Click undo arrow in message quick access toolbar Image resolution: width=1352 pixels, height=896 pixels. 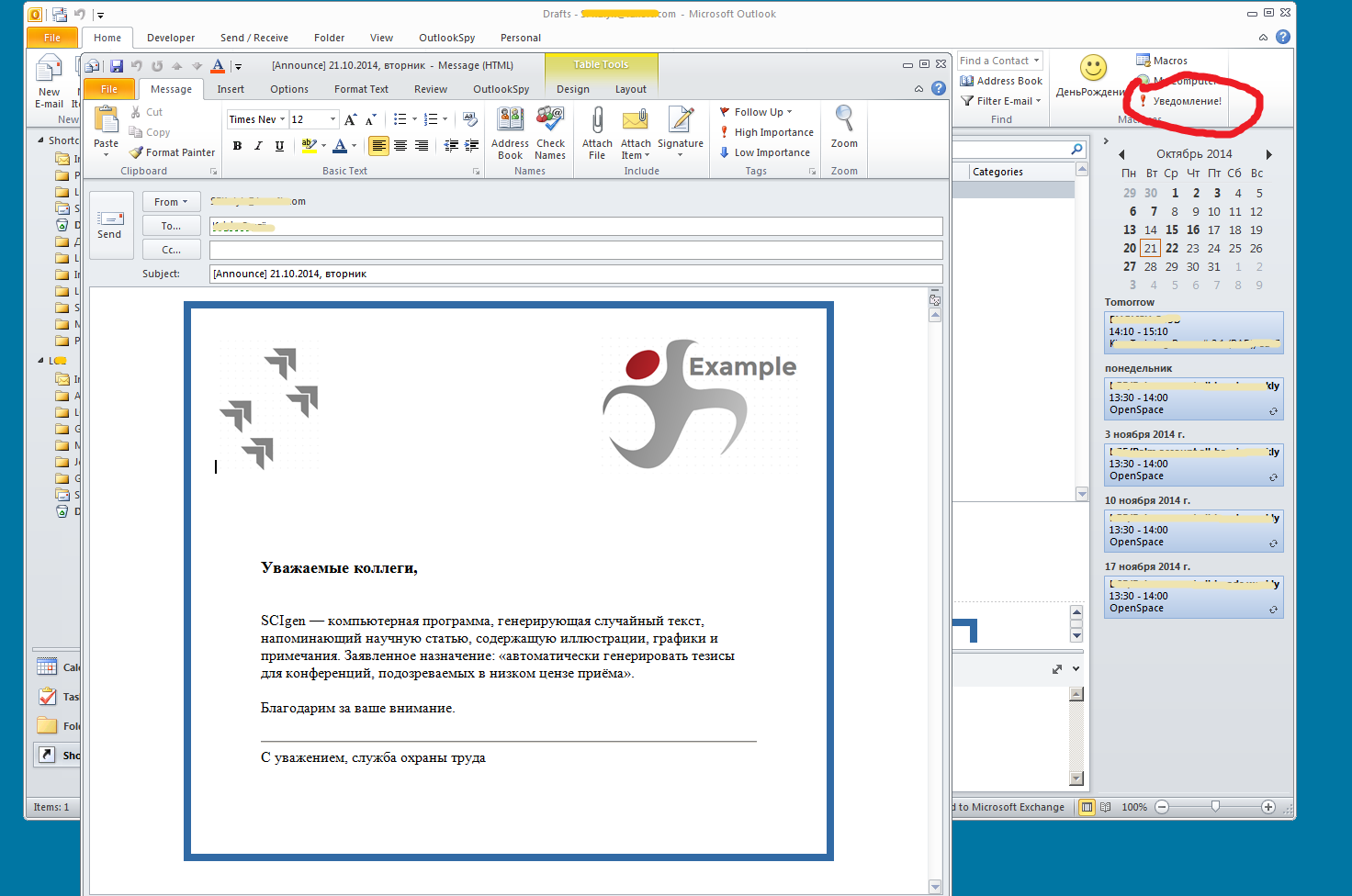(x=137, y=66)
